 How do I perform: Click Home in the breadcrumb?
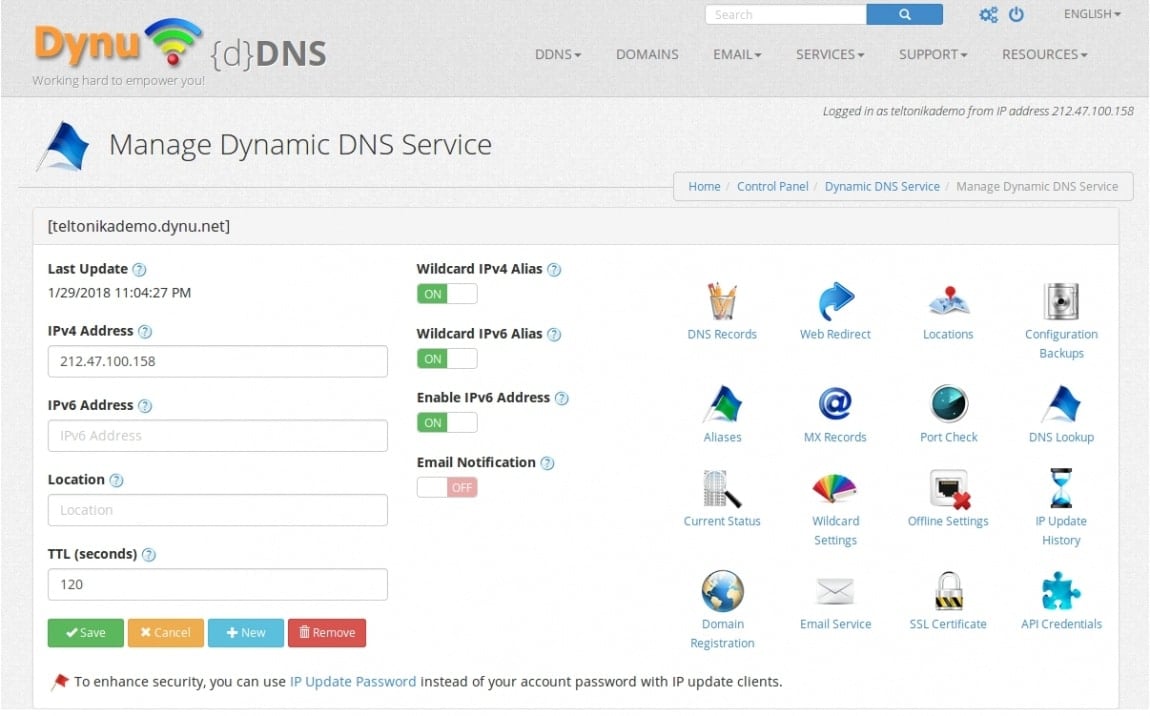coord(704,186)
